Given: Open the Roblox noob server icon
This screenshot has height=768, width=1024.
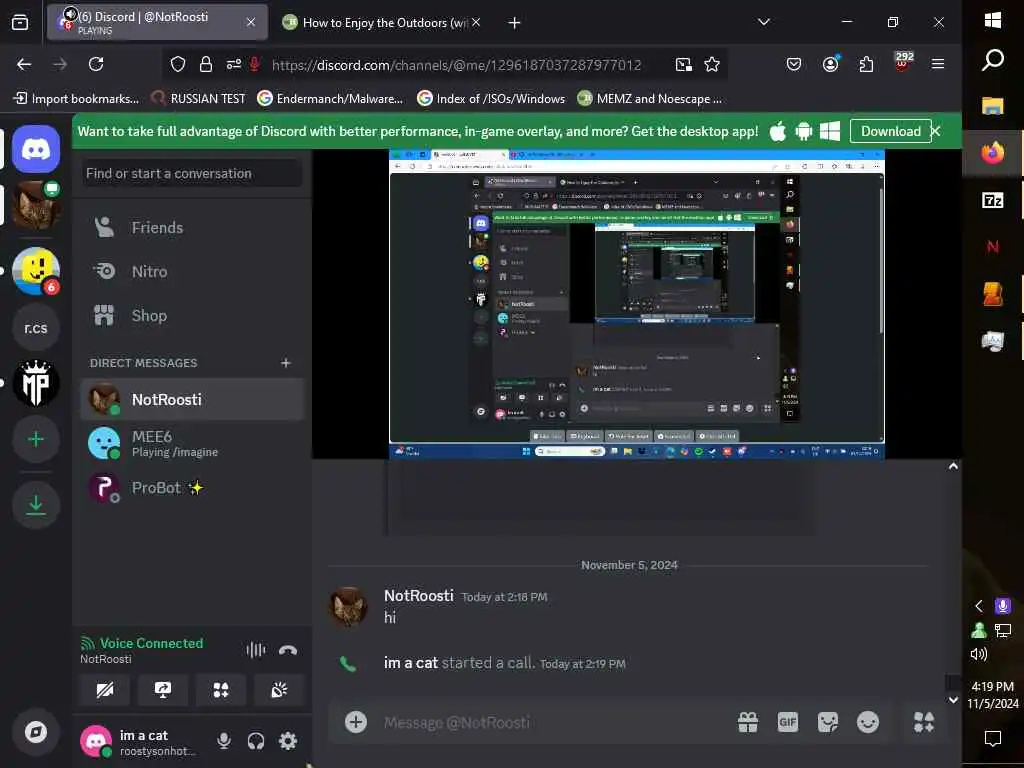Looking at the screenshot, I should click(36, 270).
